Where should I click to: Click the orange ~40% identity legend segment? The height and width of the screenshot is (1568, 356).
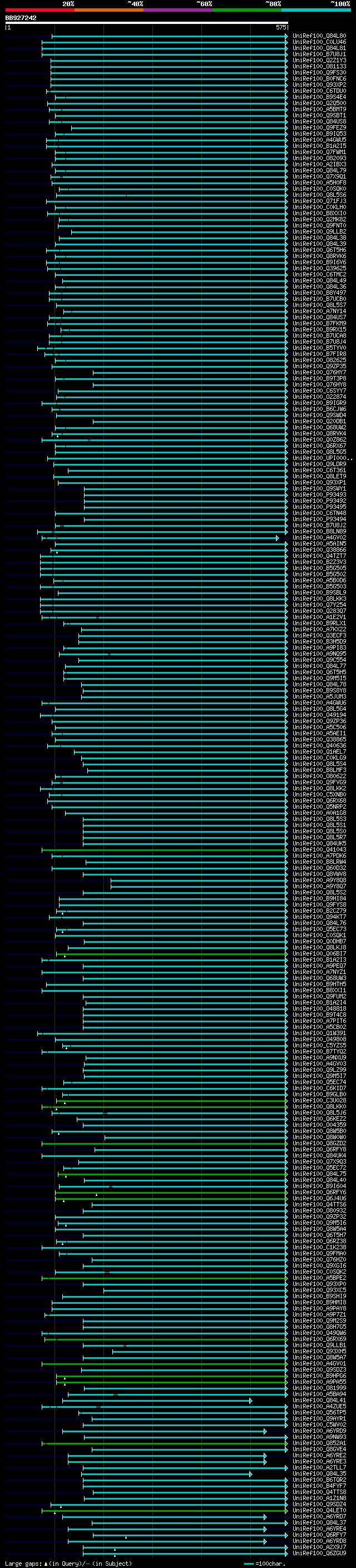(109, 10)
